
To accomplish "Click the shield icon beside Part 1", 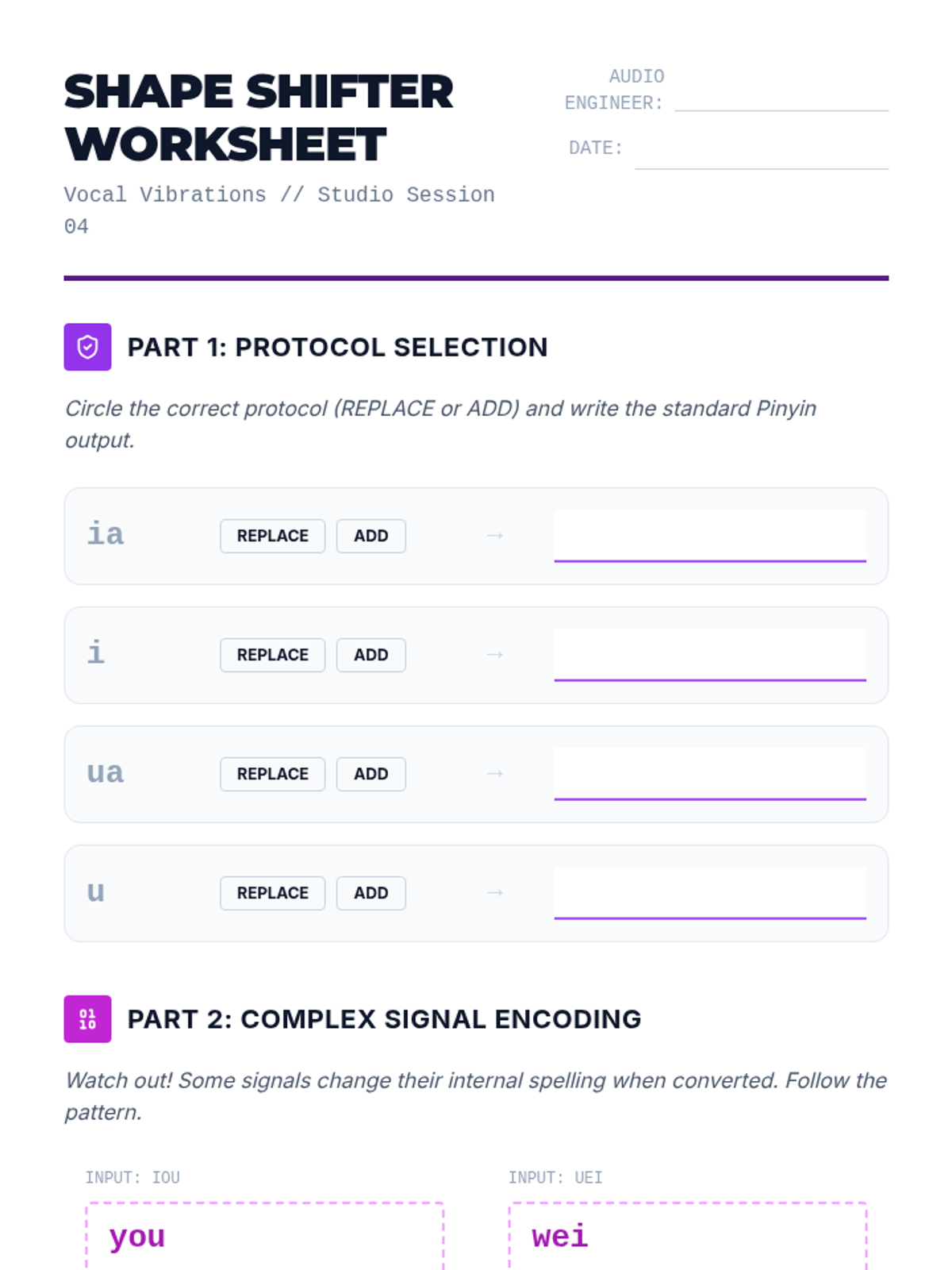I will point(87,347).
